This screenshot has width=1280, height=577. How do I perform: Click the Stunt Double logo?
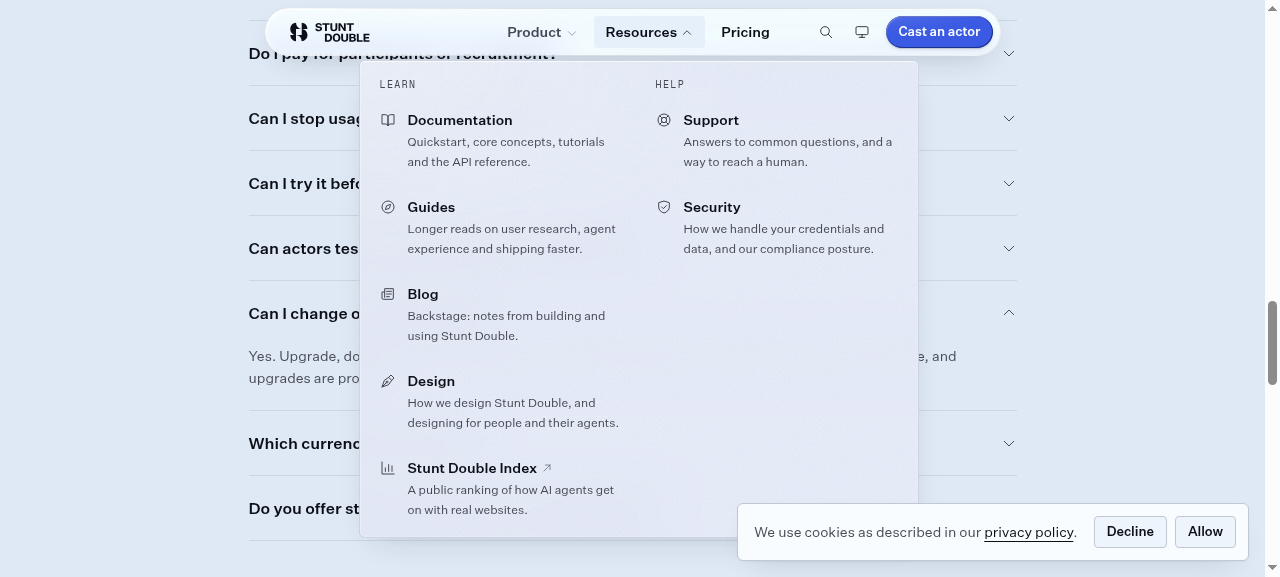[329, 32]
